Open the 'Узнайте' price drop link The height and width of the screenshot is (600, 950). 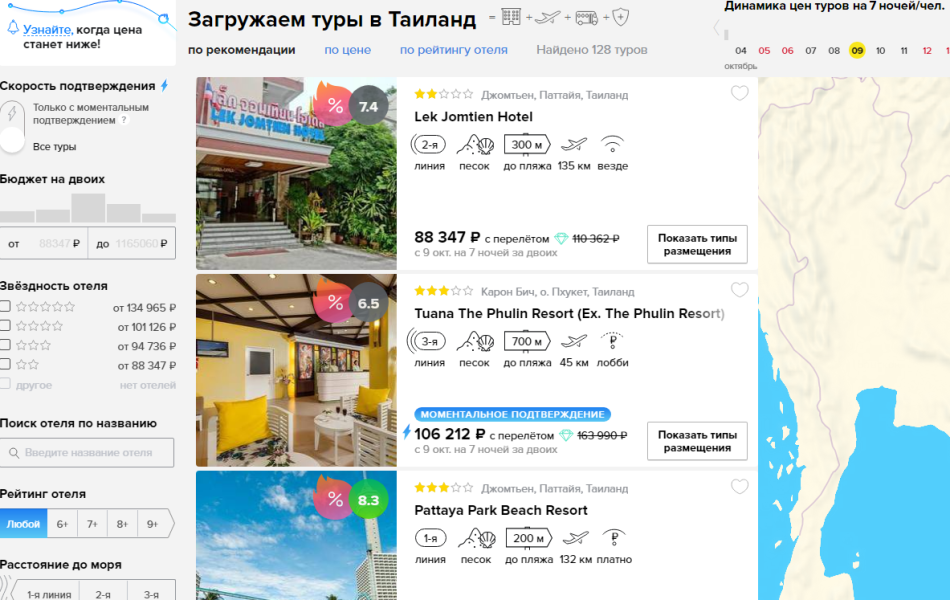point(47,30)
